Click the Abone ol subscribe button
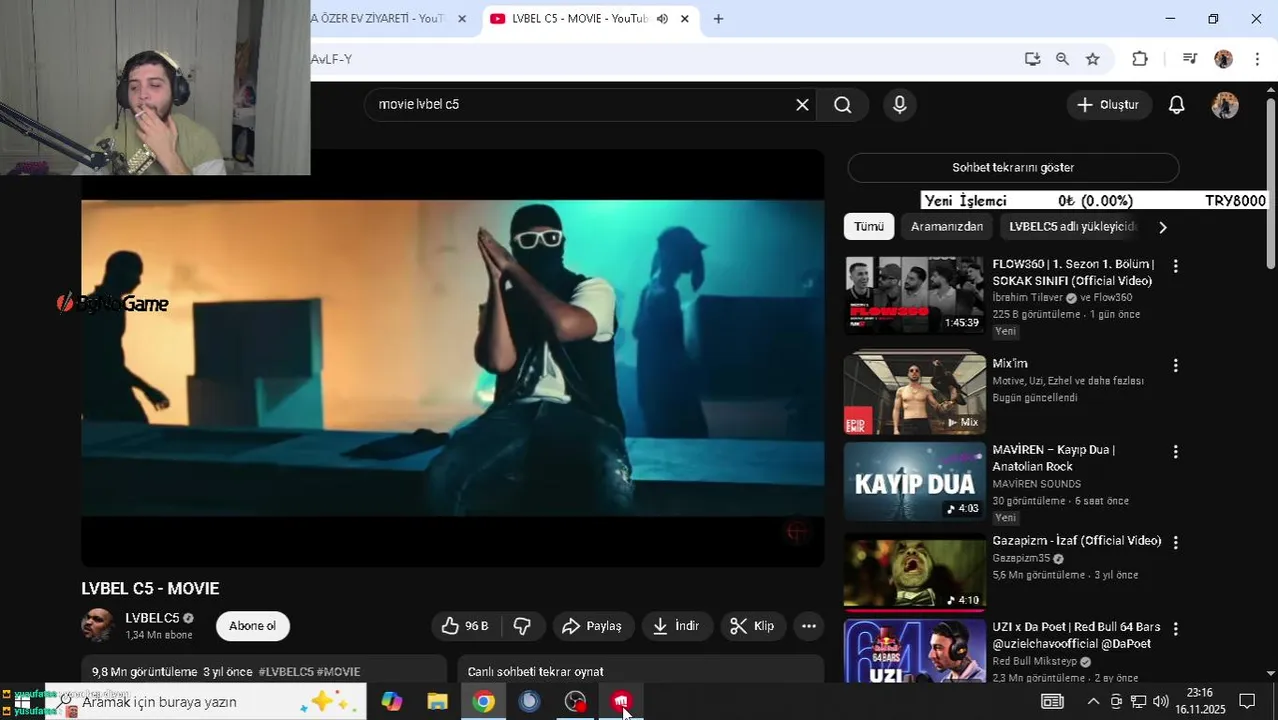The width and height of the screenshot is (1278, 720). [252, 626]
